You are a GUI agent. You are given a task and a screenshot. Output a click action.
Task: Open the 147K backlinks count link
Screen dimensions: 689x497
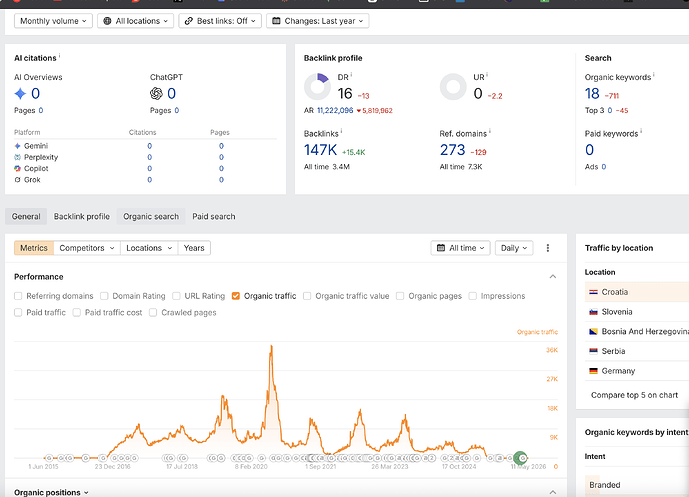(x=320, y=150)
